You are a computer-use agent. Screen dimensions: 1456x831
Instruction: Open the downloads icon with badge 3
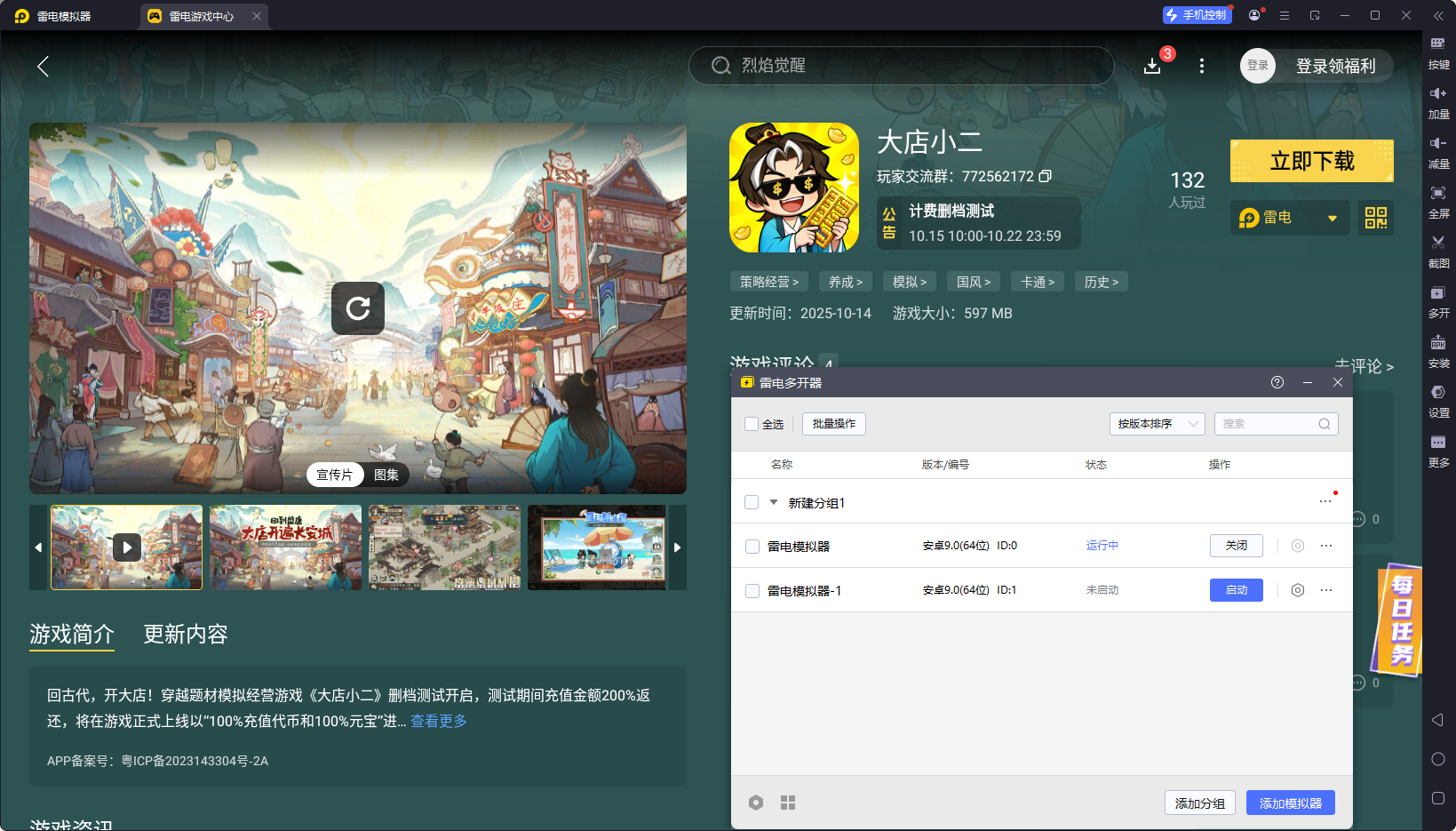1152,66
